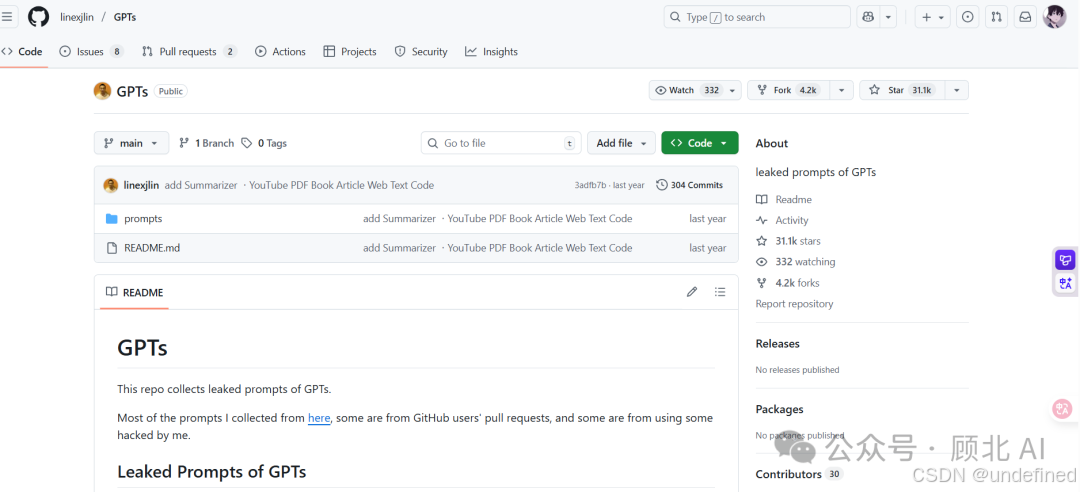The image size is (1080, 492).
Task: Open the notifications inbox icon
Action: [1025, 17]
